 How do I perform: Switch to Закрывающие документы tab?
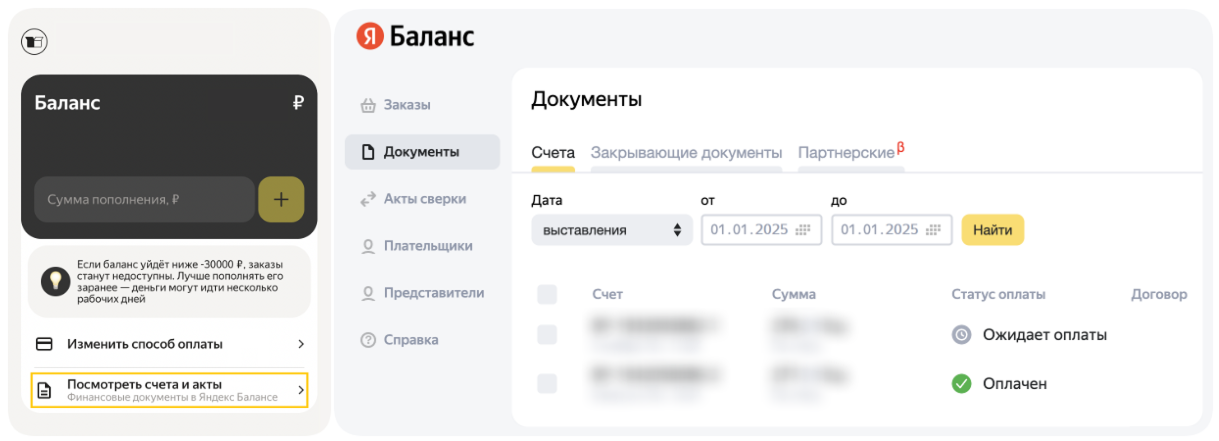coord(686,153)
